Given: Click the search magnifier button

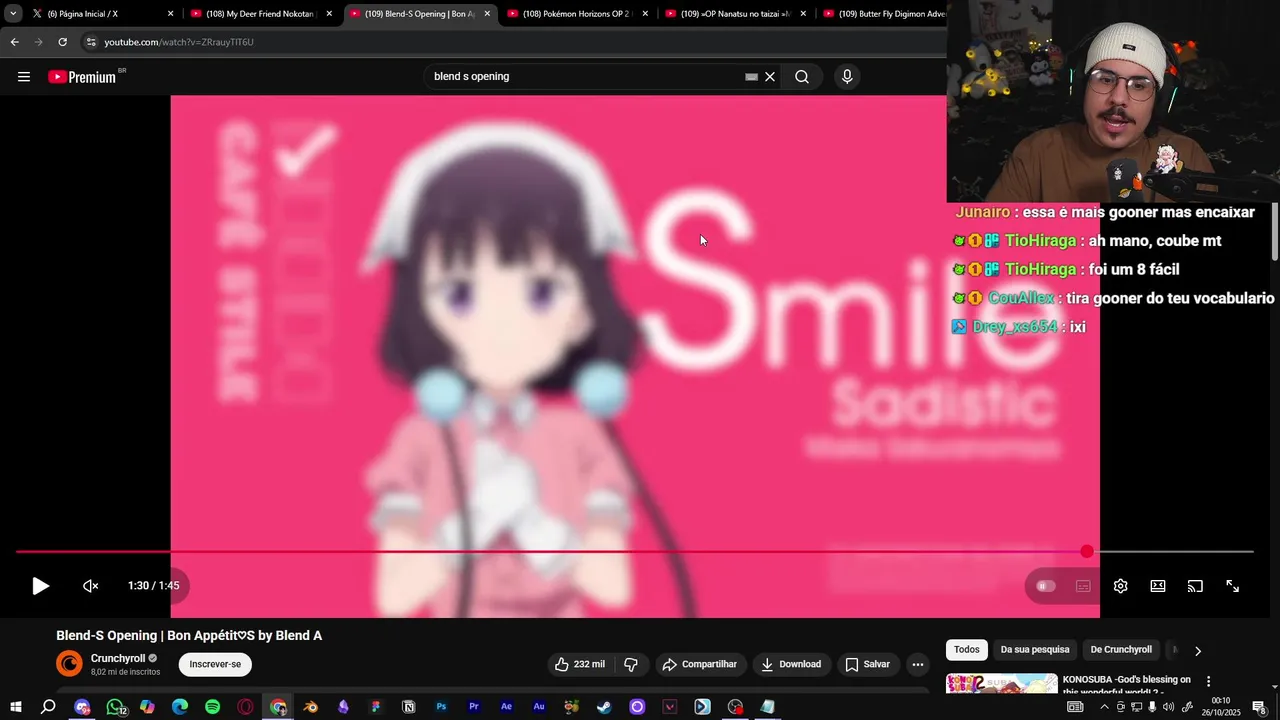Looking at the screenshot, I should 802,77.
